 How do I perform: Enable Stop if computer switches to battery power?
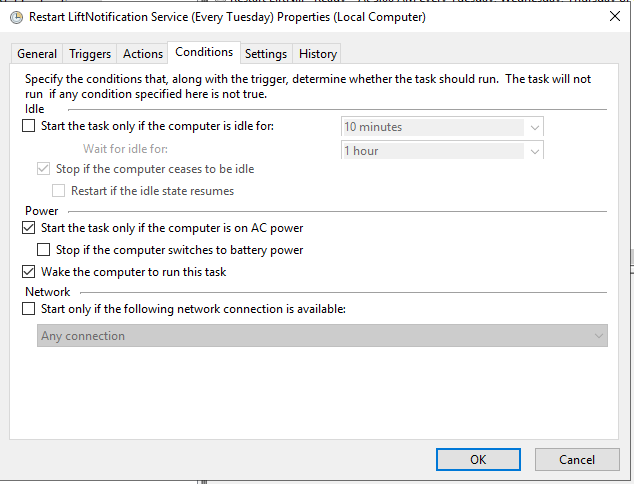[x=43, y=249]
